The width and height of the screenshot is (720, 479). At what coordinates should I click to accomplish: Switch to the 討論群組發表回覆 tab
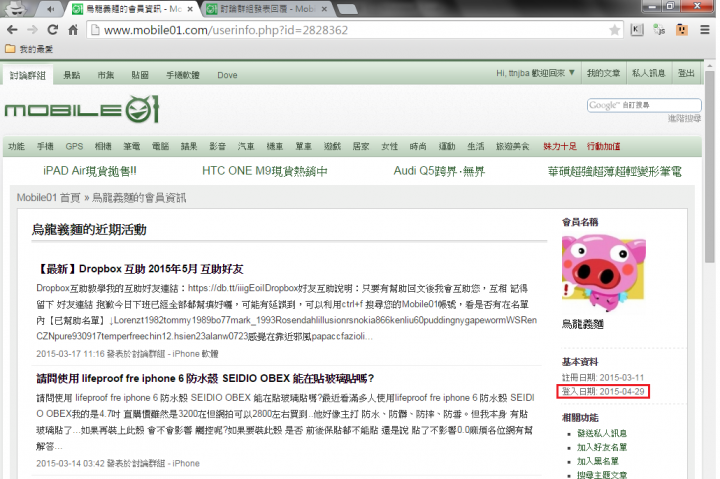pyautogui.click(x=266, y=9)
